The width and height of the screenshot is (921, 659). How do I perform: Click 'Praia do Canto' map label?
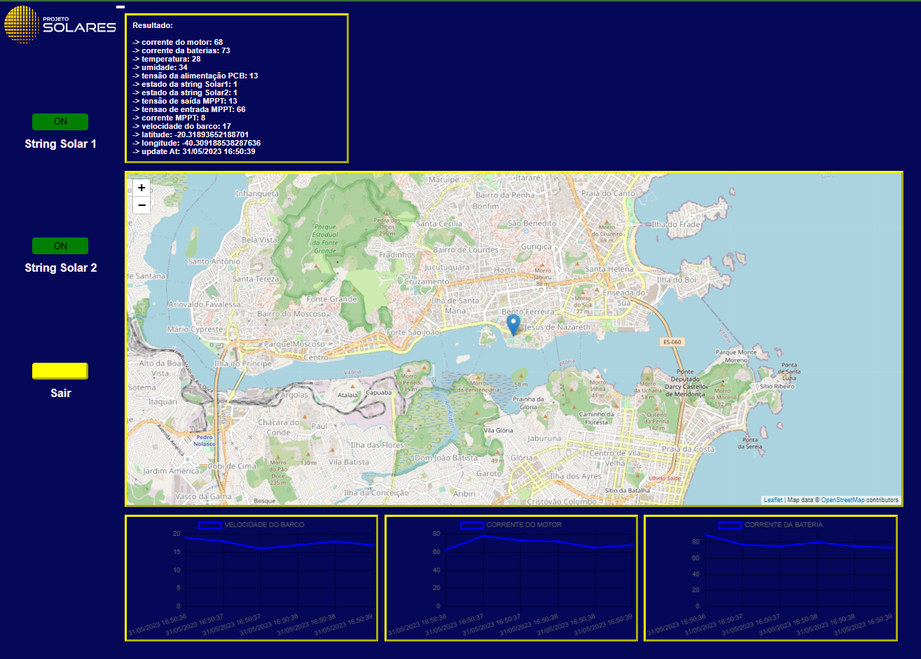[x=608, y=193]
